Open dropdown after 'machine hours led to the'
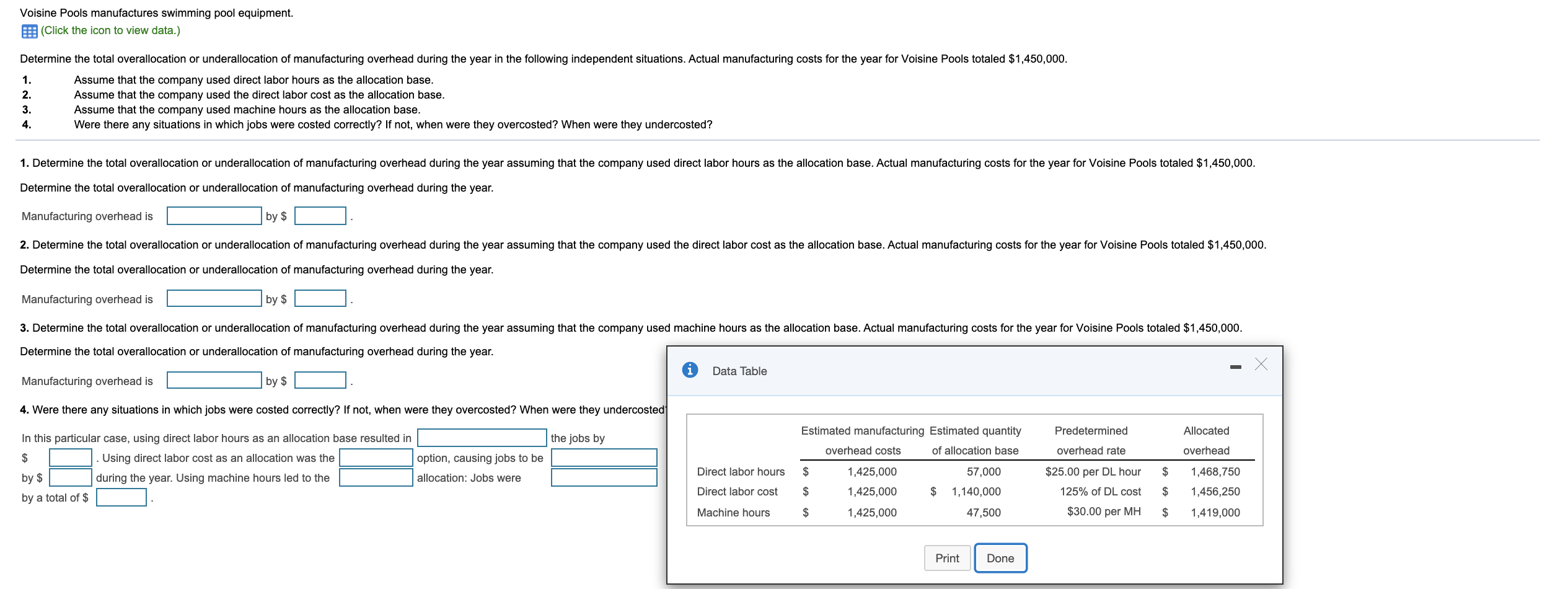The image size is (1568, 589). coord(376,477)
